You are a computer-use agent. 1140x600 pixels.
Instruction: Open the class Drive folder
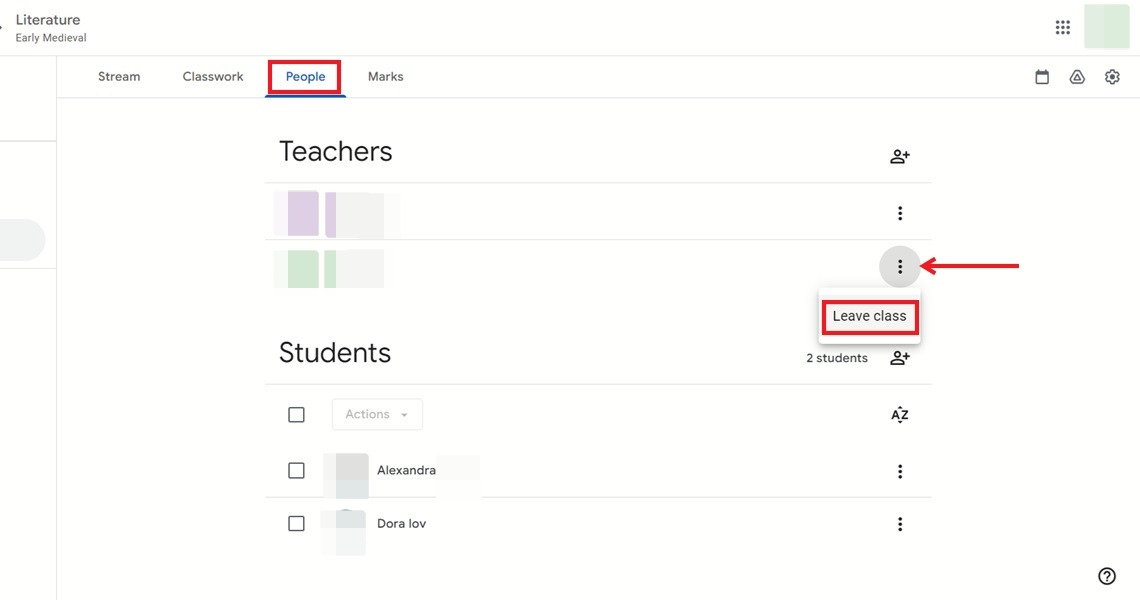coord(1077,76)
